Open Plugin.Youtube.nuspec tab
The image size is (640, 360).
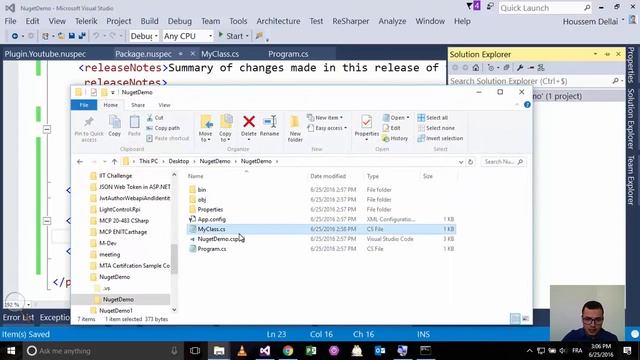(x=45, y=54)
